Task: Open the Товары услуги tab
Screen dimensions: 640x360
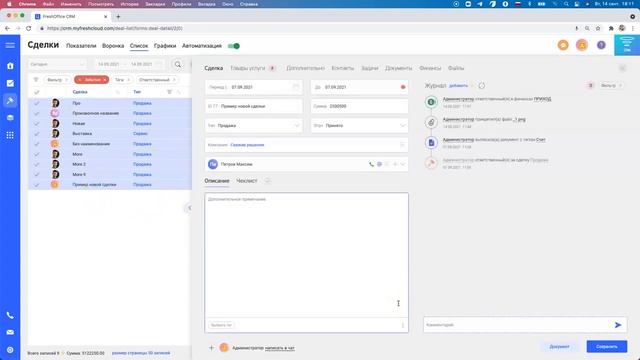Action: click(x=248, y=68)
